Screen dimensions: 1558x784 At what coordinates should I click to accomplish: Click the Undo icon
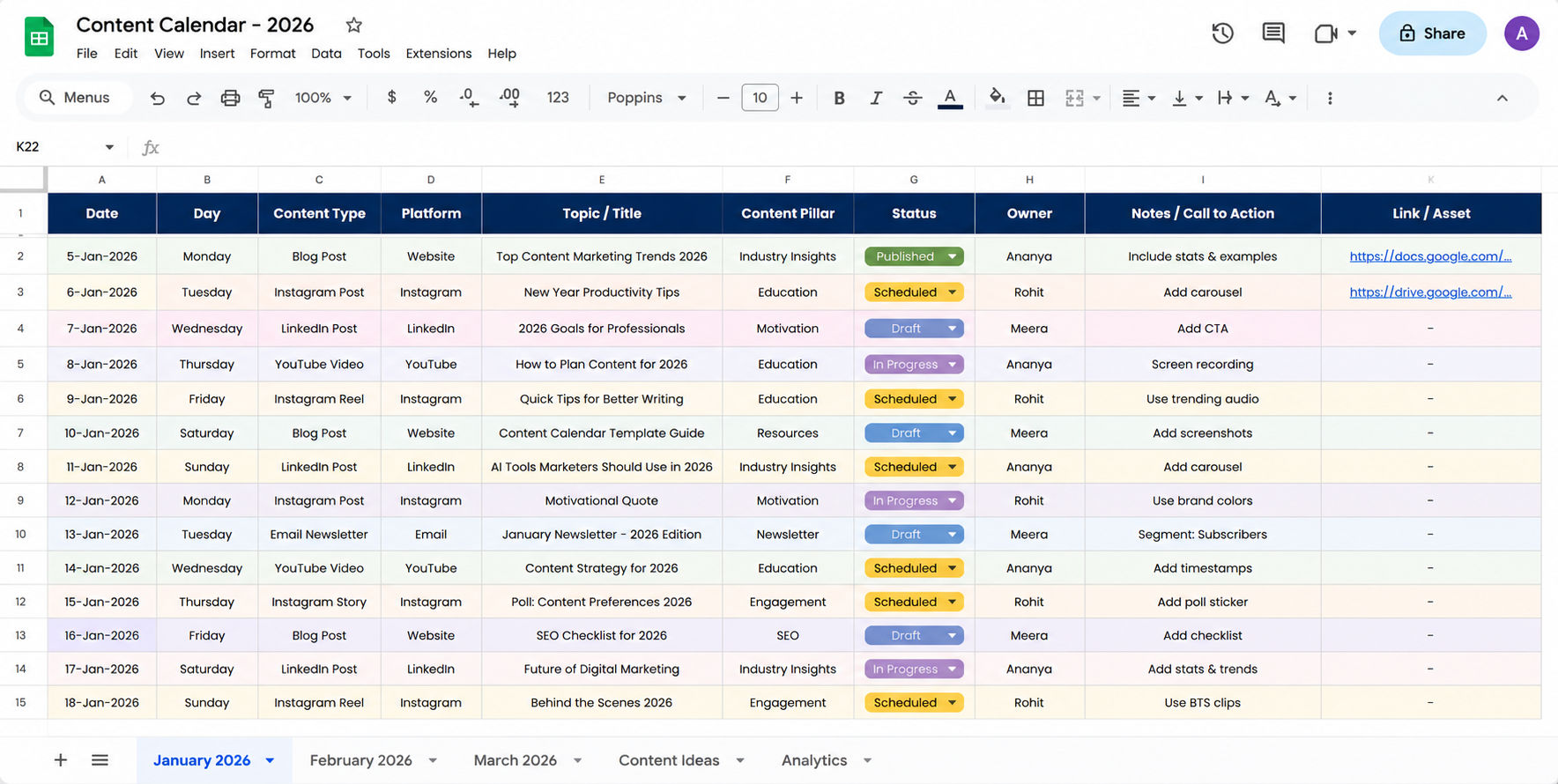click(158, 98)
